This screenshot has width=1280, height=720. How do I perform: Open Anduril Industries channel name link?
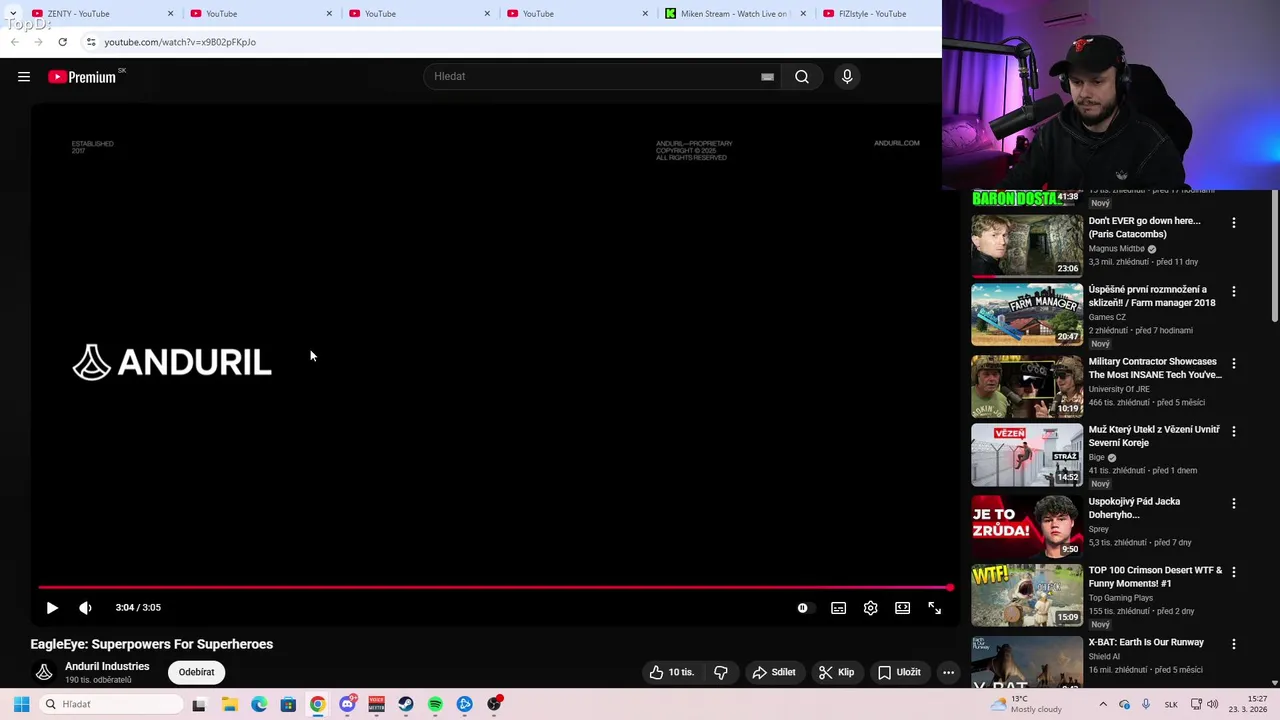107,666
